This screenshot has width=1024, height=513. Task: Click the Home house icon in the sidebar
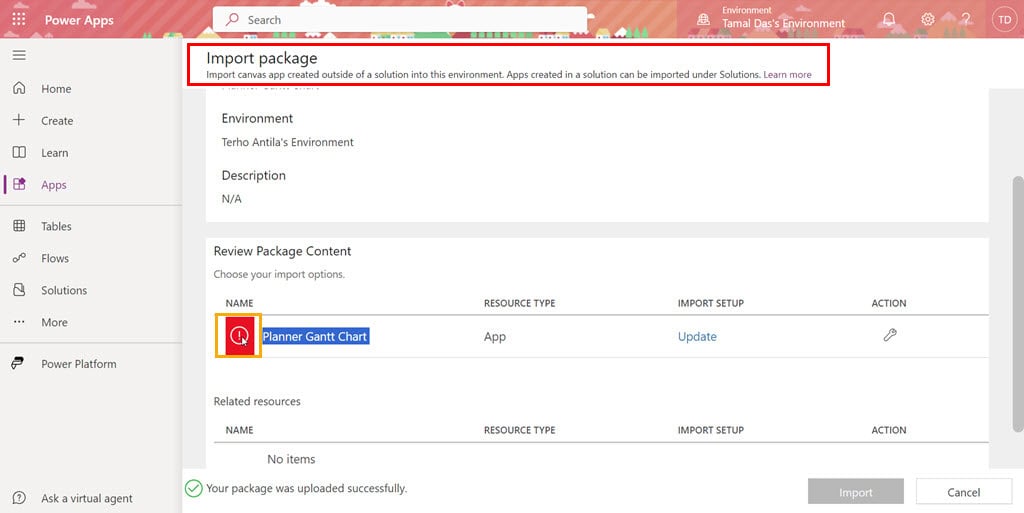point(20,88)
